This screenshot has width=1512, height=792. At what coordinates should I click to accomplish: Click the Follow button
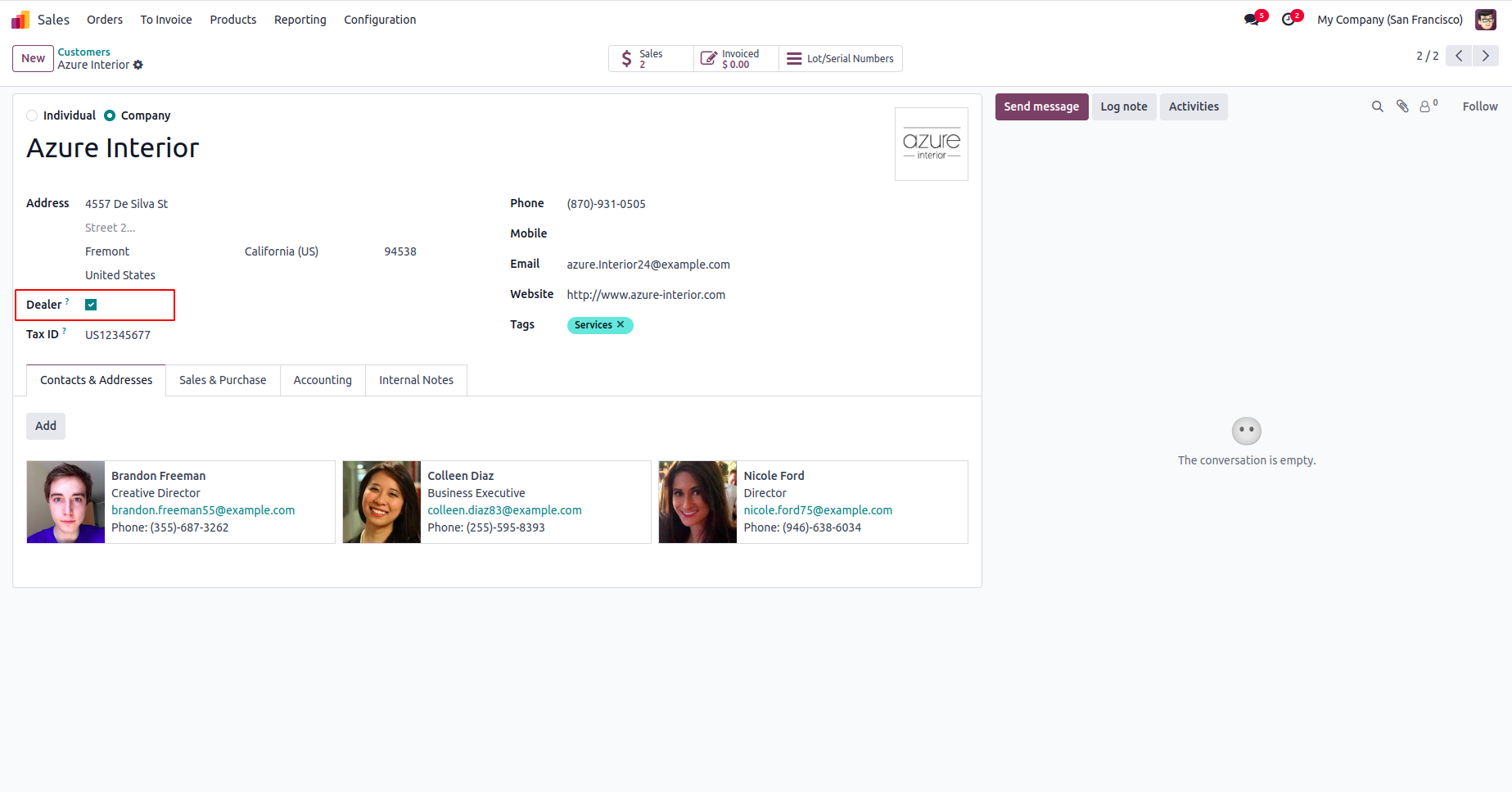point(1480,106)
